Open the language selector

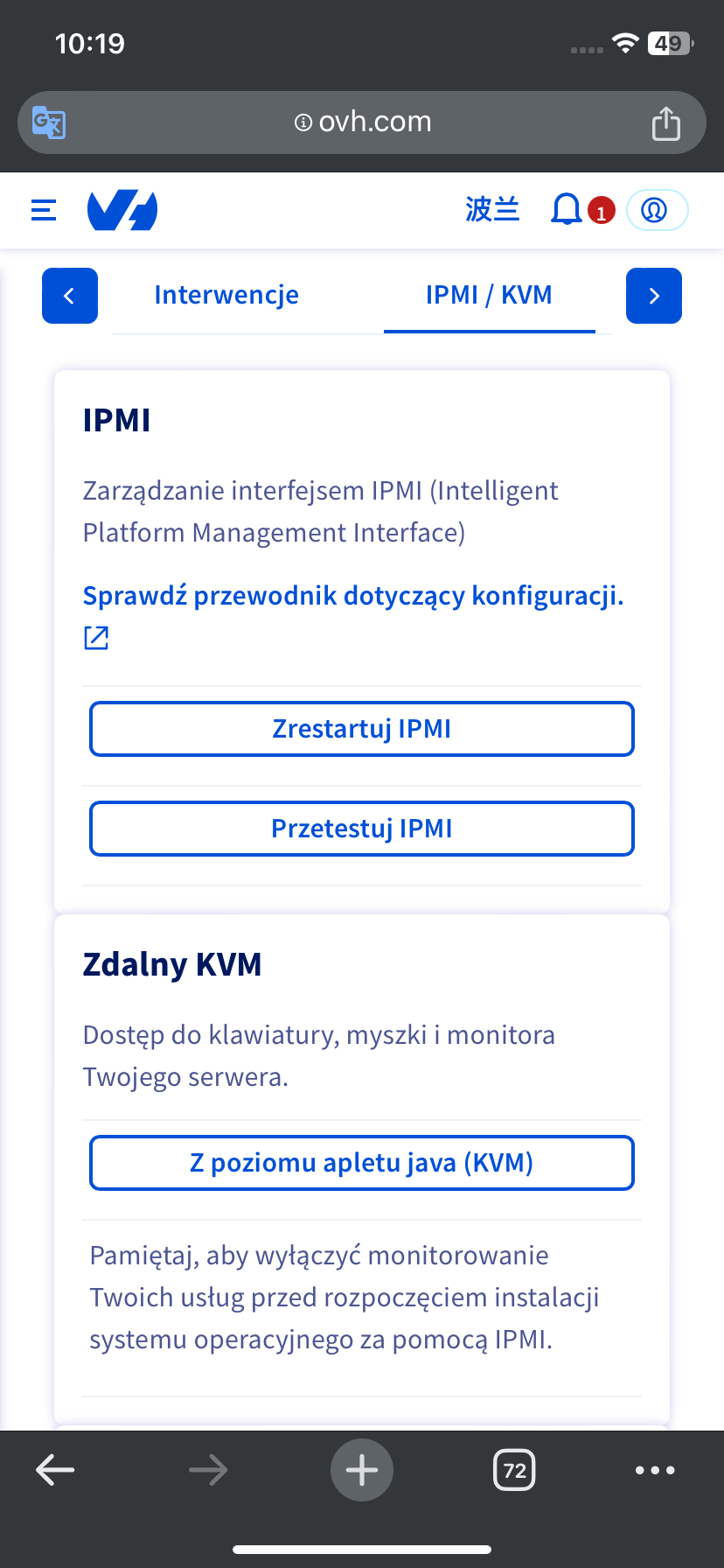[492, 210]
